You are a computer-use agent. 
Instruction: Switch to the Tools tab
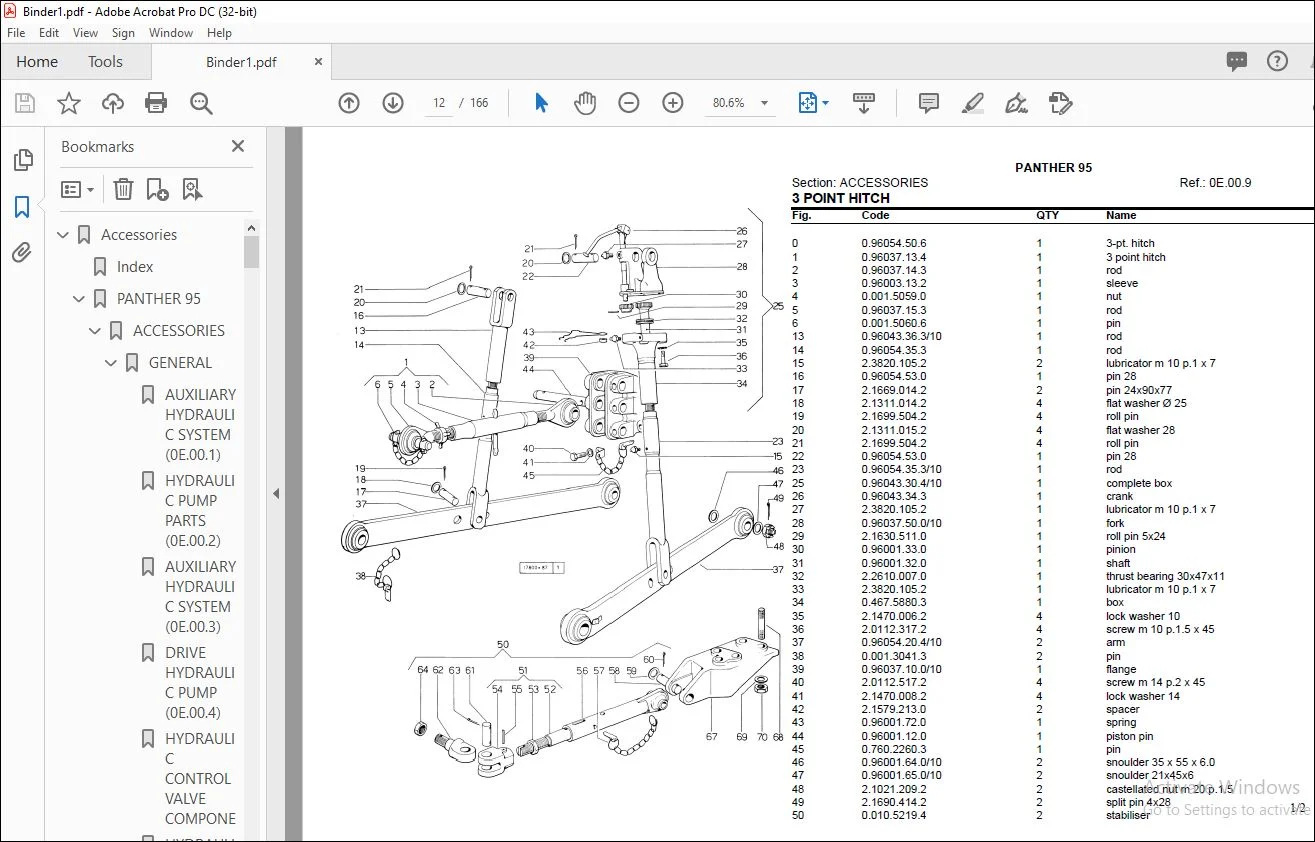[105, 62]
